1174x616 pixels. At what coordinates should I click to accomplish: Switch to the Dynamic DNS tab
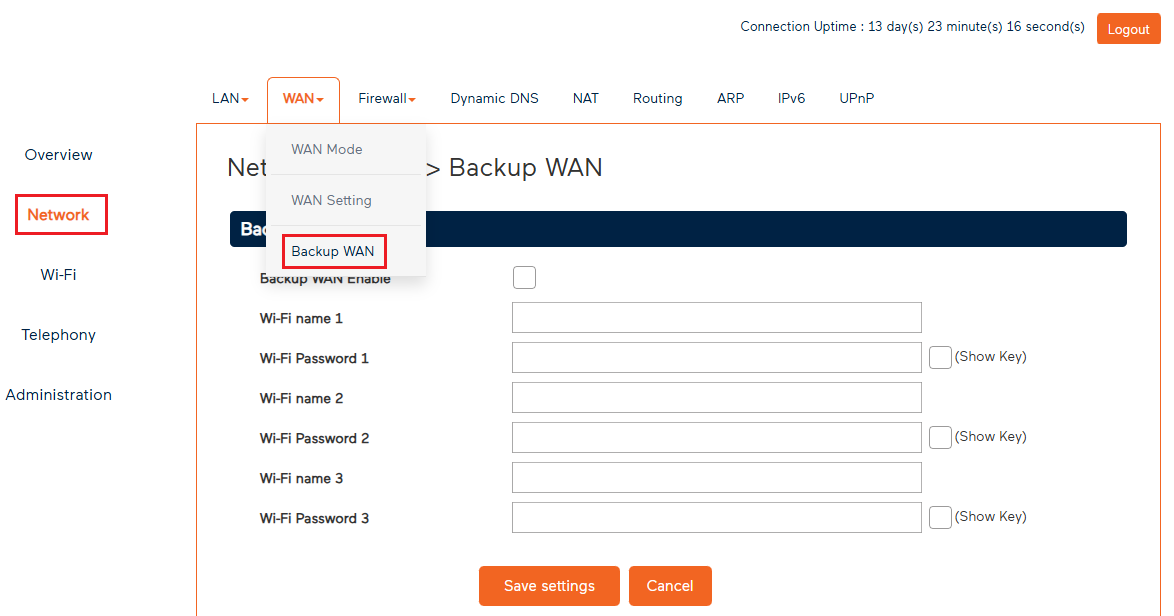click(x=494, y=98)
